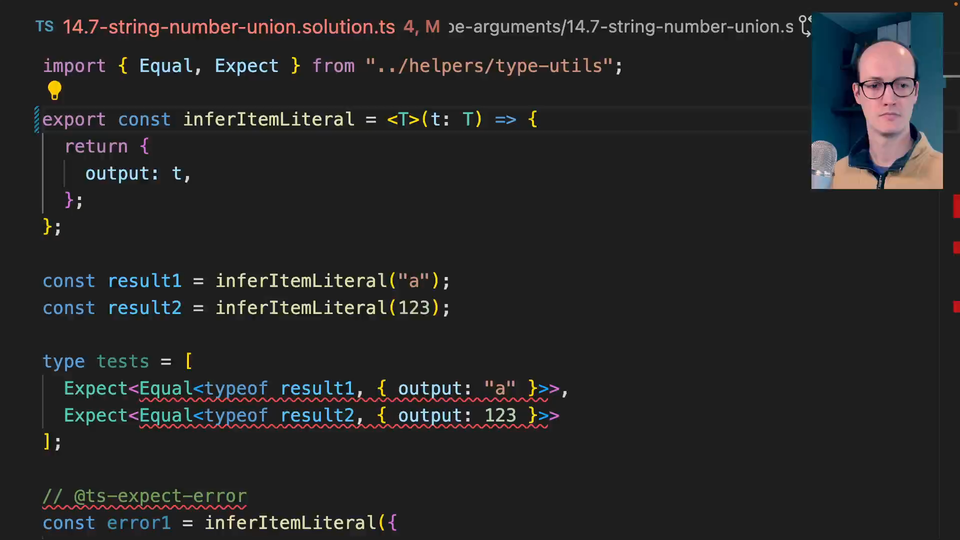Click the result1 variable declaration

pyautogui.click(x=145, y=281)
